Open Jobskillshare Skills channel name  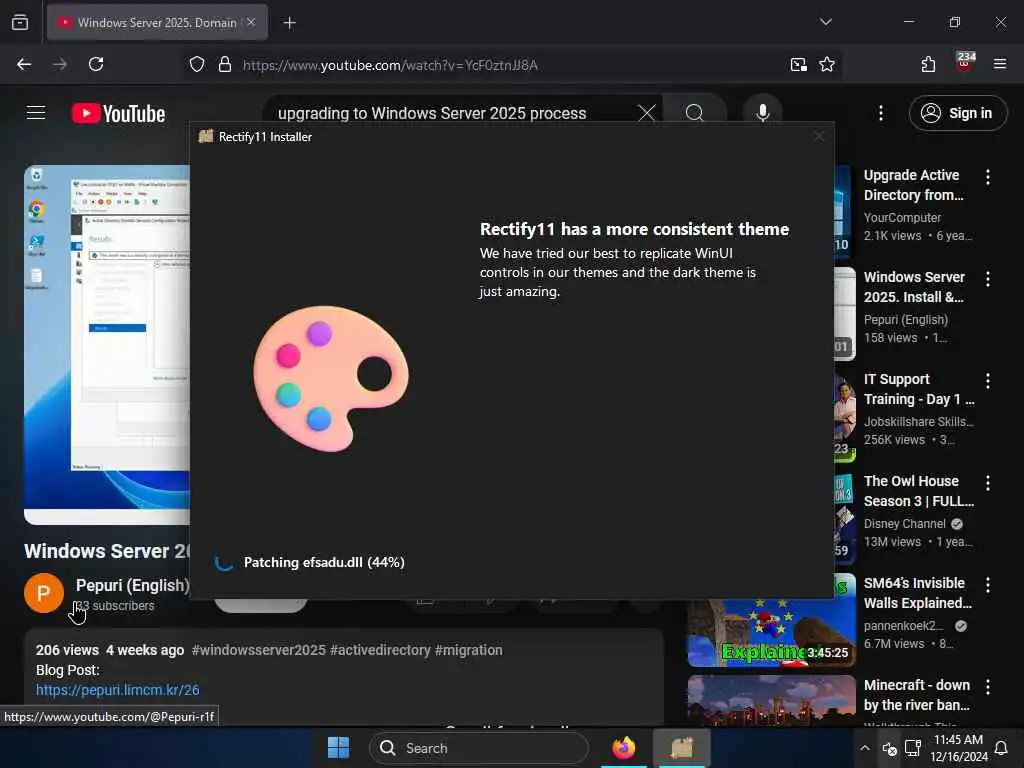pyautogui.click(x=918, y=422)
